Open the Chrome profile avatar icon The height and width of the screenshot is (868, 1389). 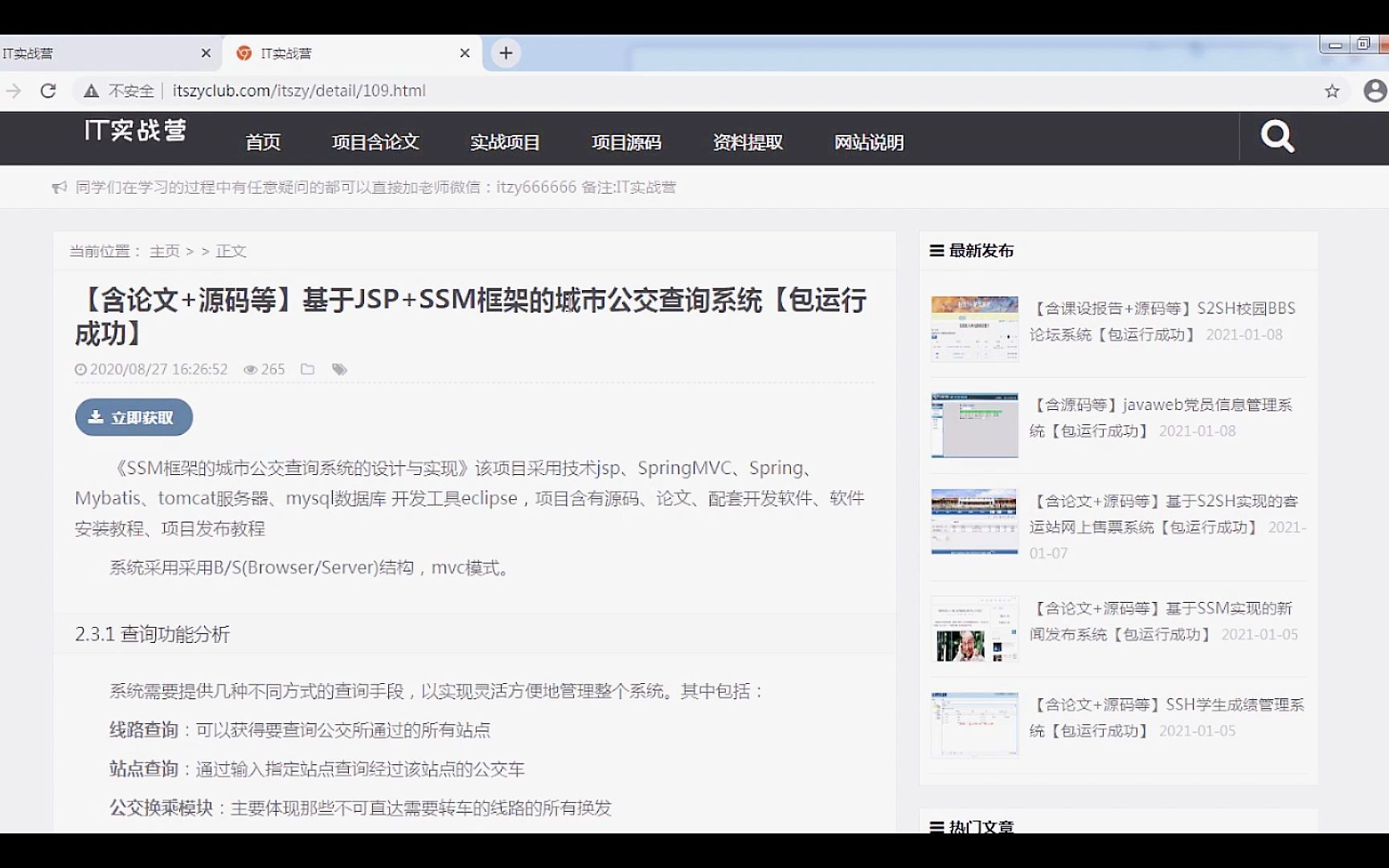(x=1375, y=91)
